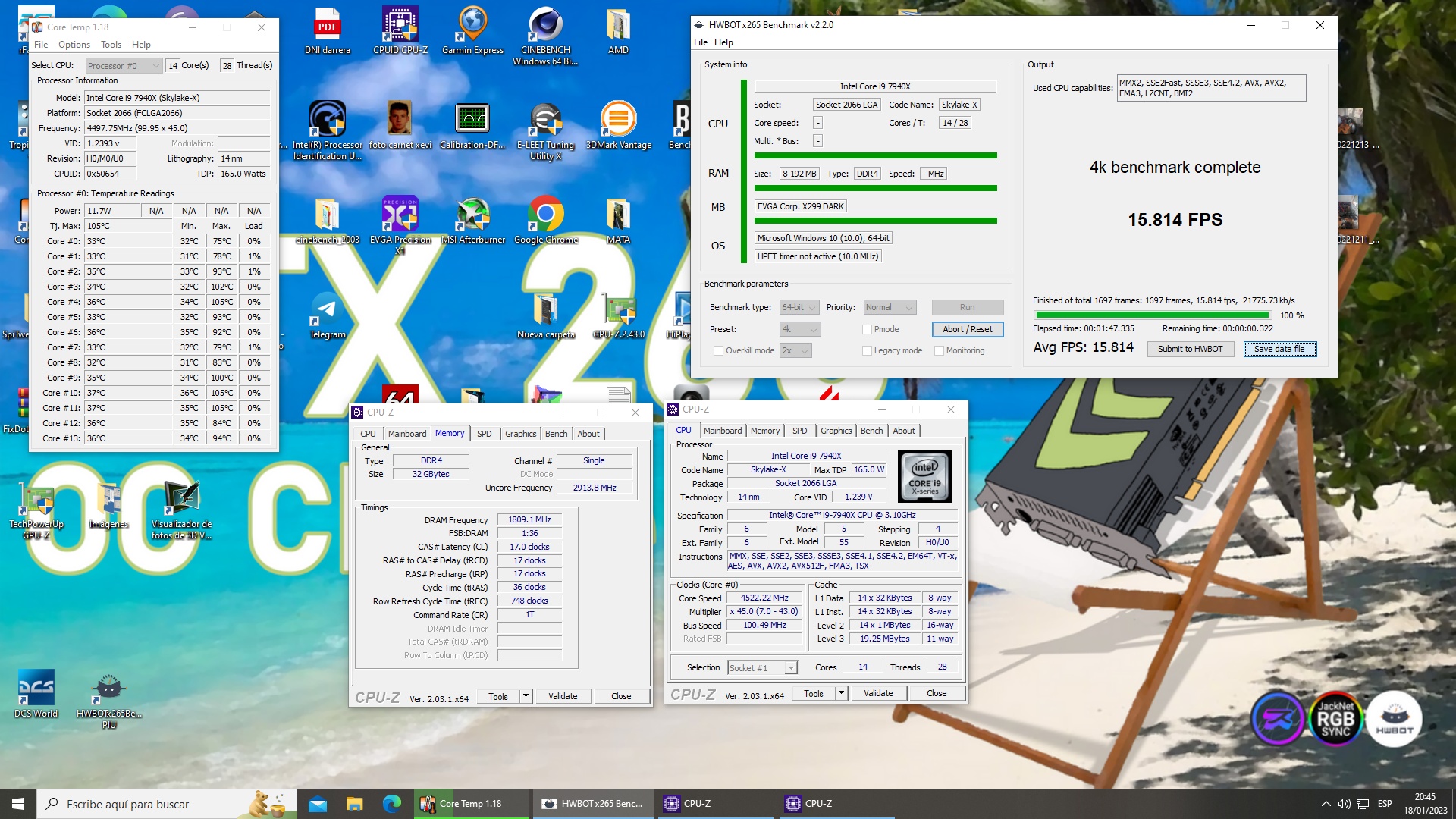Open the Preset 4k dropdown

(x=800, y=329)
